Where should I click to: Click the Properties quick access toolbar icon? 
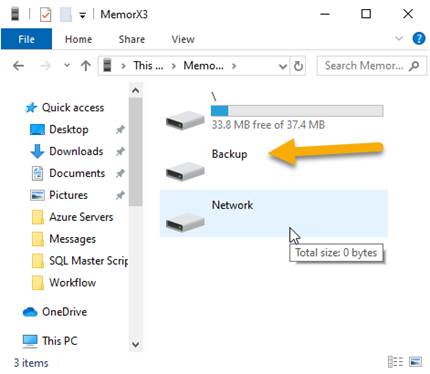tap(45, 15)
